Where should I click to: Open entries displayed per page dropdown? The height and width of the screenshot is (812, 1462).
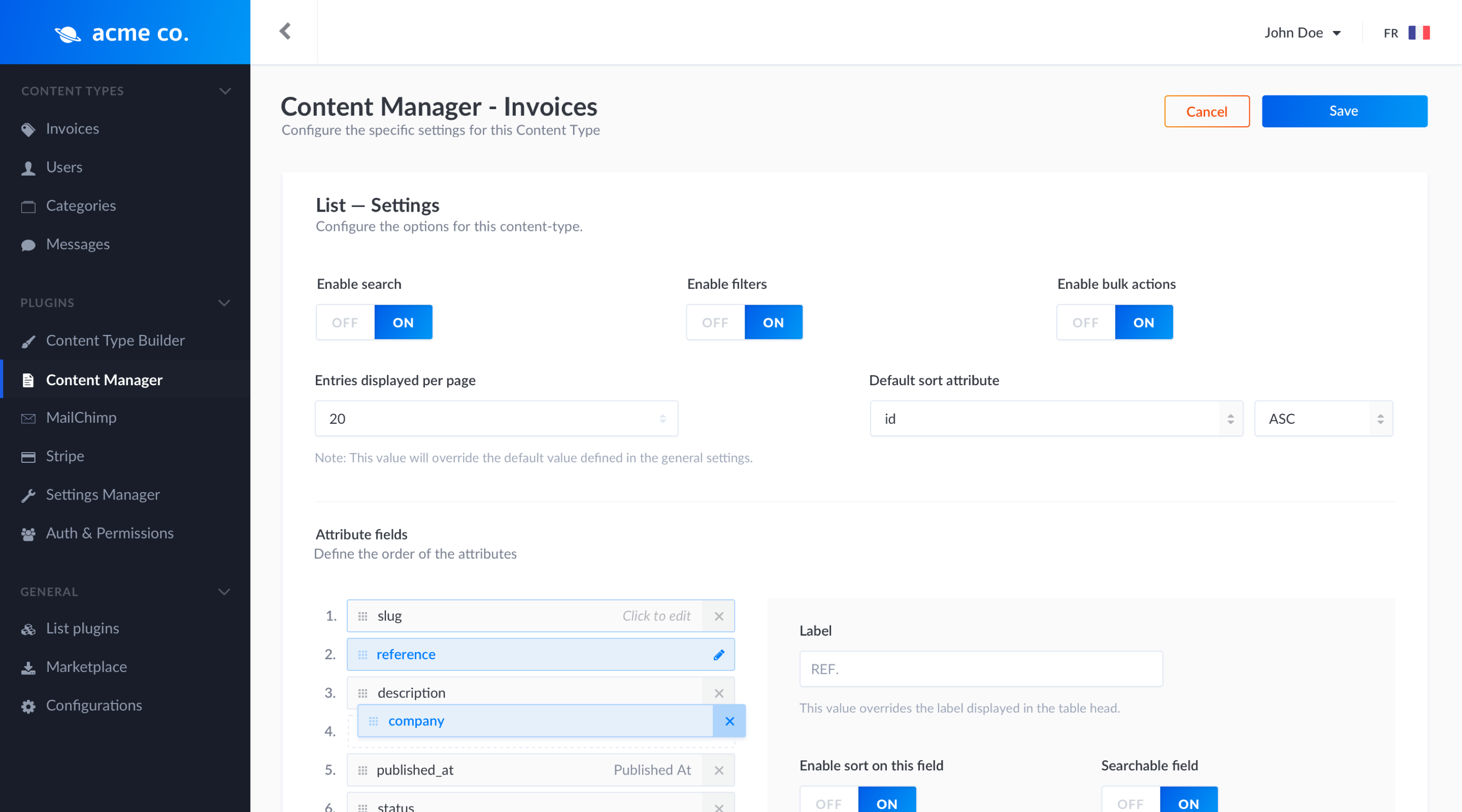496,419
